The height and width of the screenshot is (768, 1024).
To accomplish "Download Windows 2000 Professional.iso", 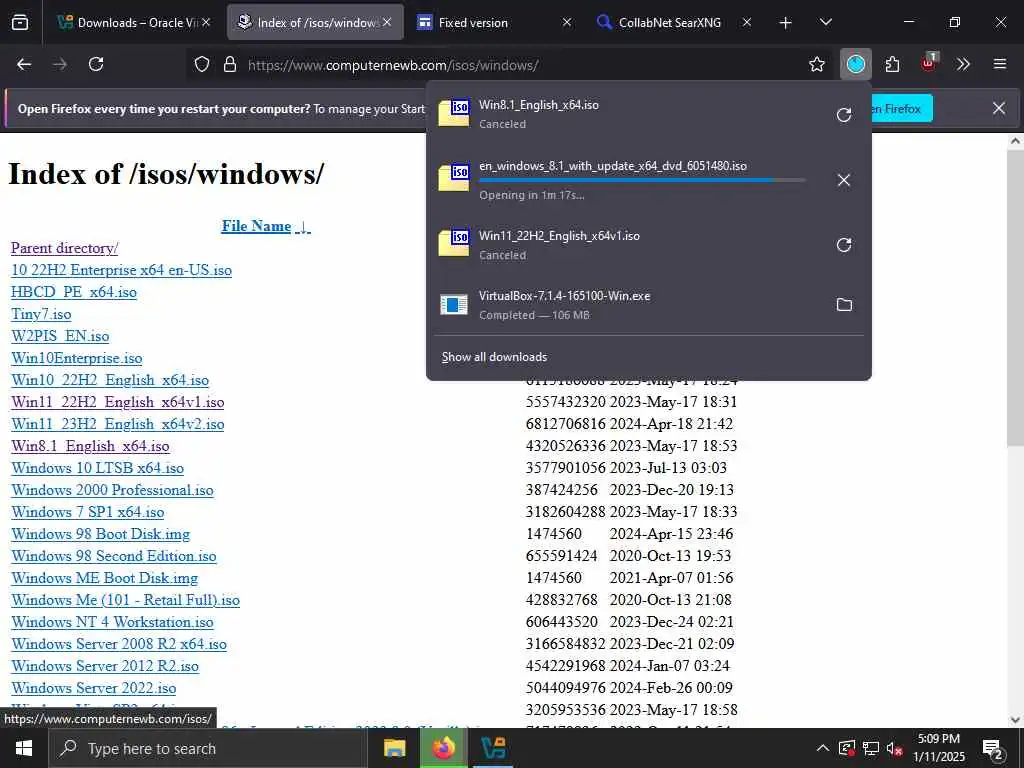I will pyautogui.click(x=112, y=490).
